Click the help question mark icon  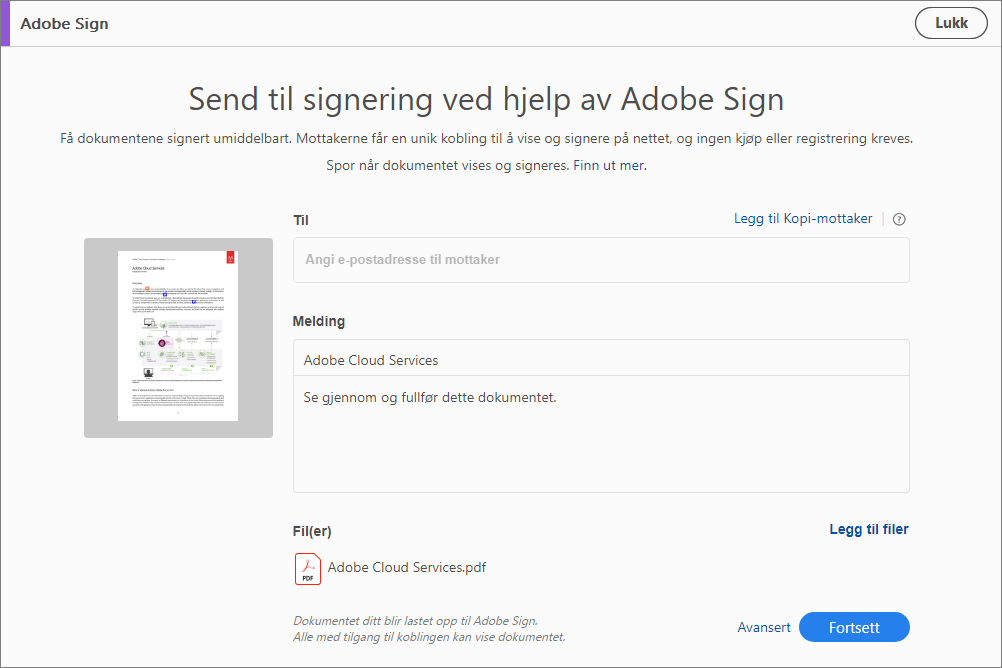899,220
